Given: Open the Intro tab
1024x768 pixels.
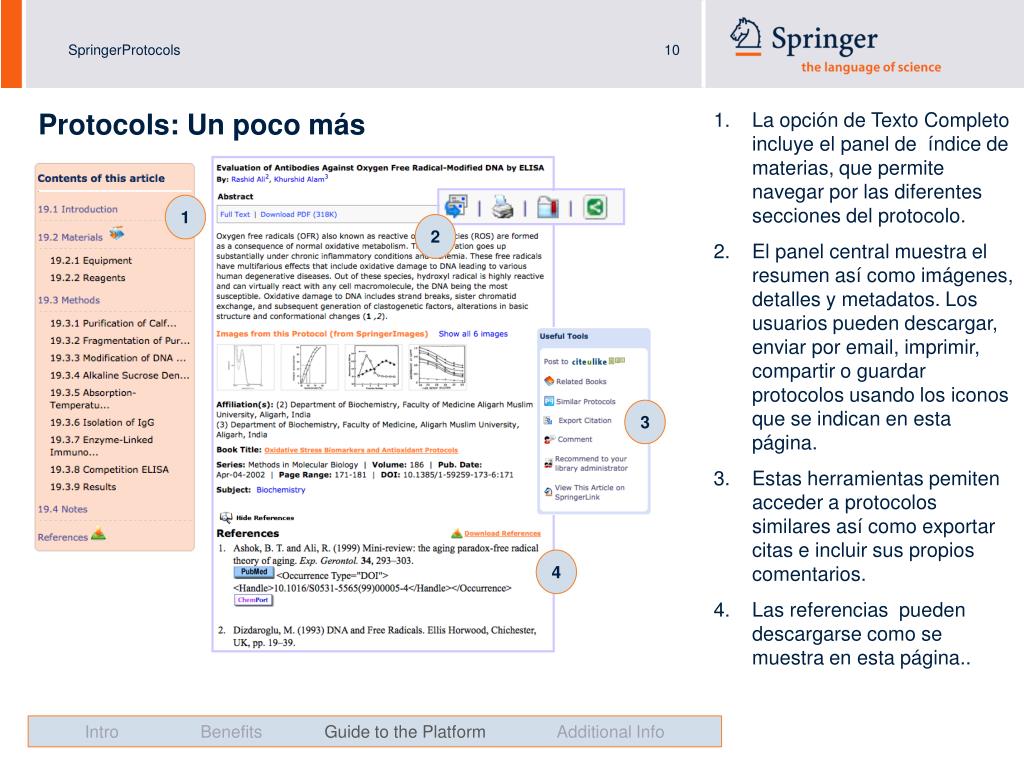Looking at the screenshot, I should click(x=102, y=732).
